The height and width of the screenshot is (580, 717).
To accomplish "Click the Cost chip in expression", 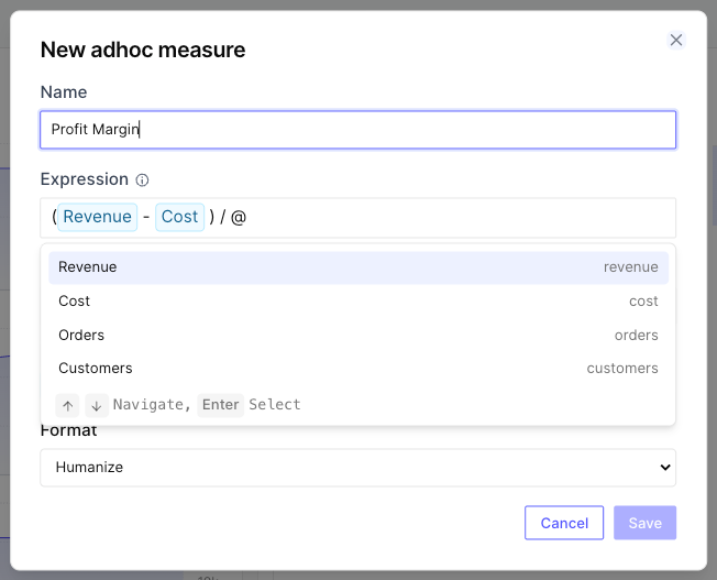I will tap(180, 217).
